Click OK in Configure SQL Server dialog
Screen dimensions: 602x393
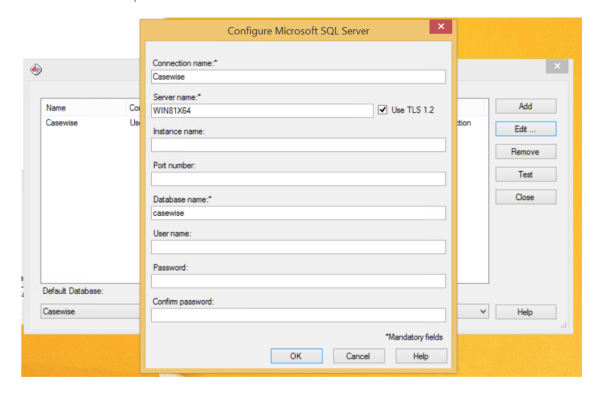296,356
